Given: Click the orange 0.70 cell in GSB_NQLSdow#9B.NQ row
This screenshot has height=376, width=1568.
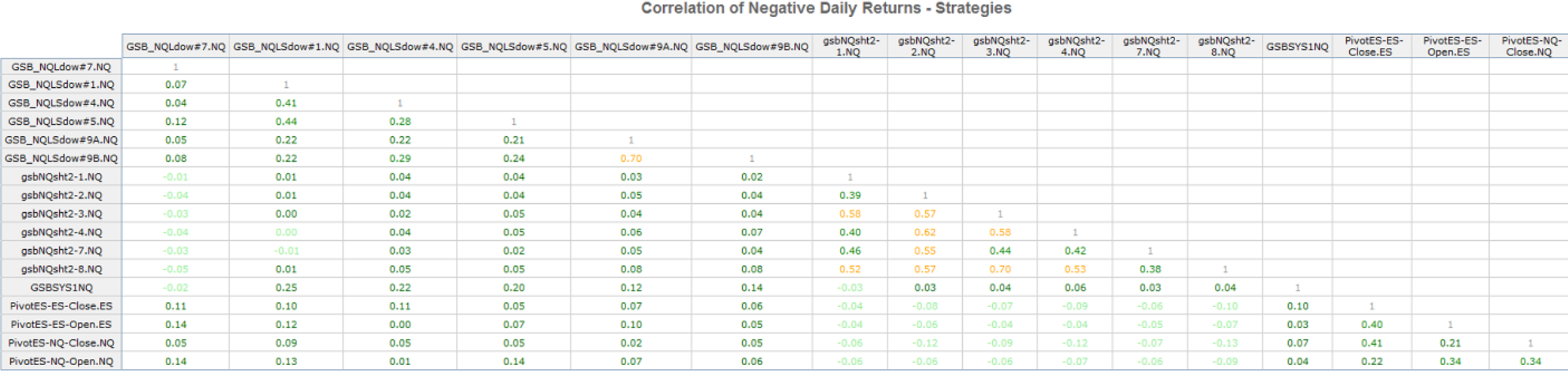Looking at the screenshot, I should (631, 158).
